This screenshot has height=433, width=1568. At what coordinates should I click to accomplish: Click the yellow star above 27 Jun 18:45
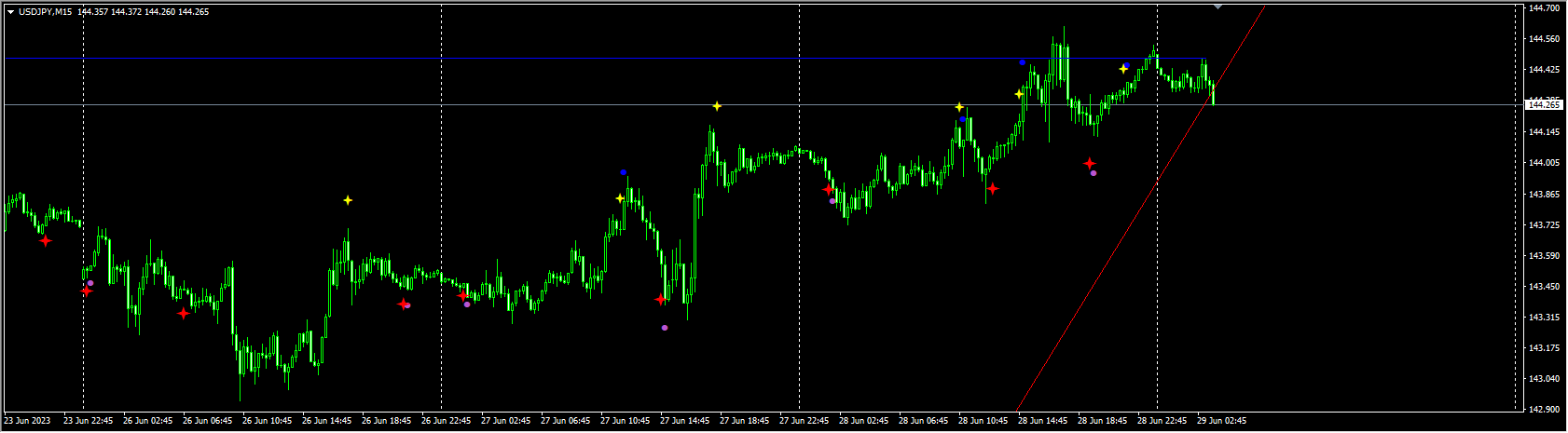pyautogui.click(x=717, y=106)
